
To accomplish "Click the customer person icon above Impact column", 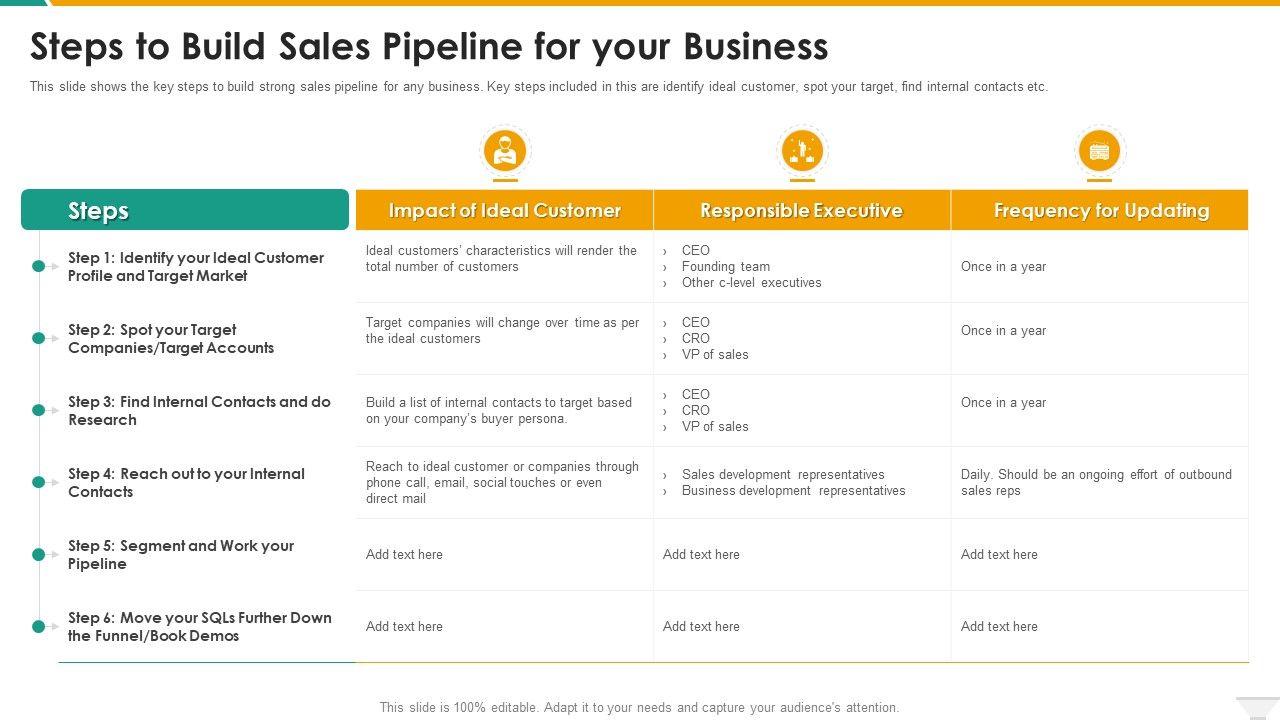I will (505, 151).
